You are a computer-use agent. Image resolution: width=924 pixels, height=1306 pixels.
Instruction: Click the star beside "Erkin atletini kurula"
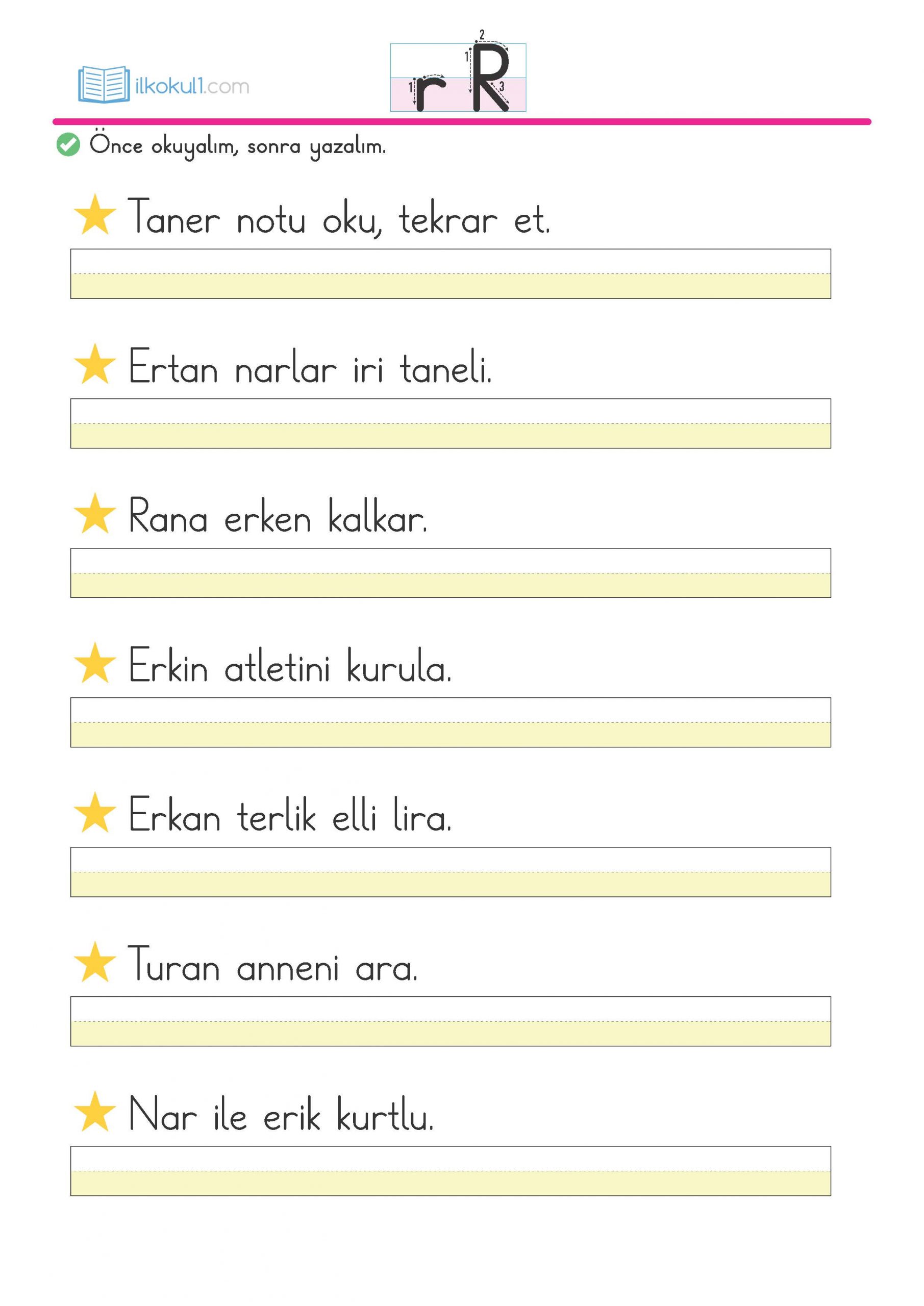point(94,664)
